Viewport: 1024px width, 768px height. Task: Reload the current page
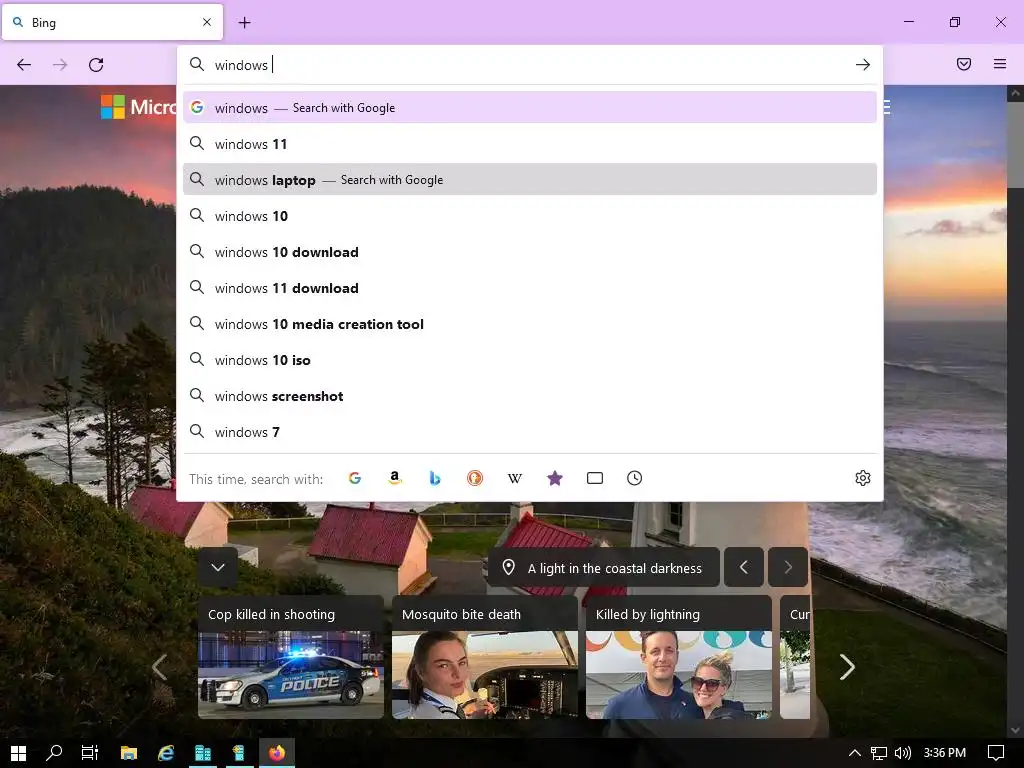(96, 65)
